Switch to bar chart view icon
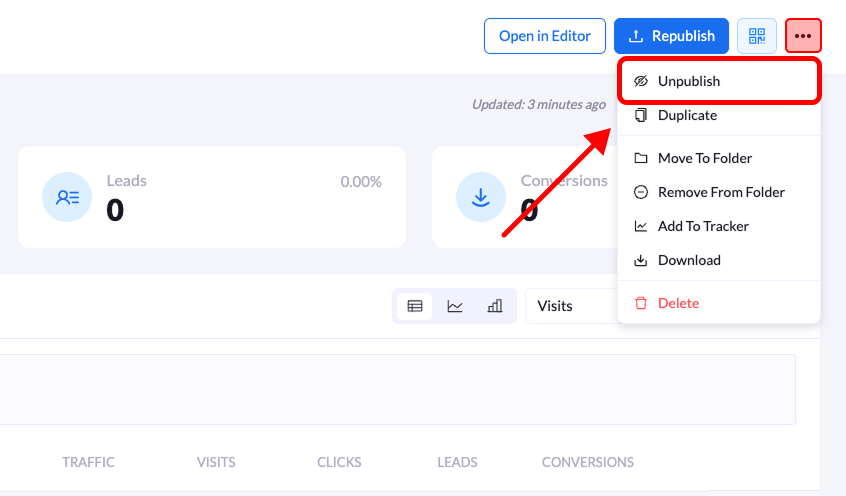This screenshot has height=496, width=846. [x=495, y=306]
